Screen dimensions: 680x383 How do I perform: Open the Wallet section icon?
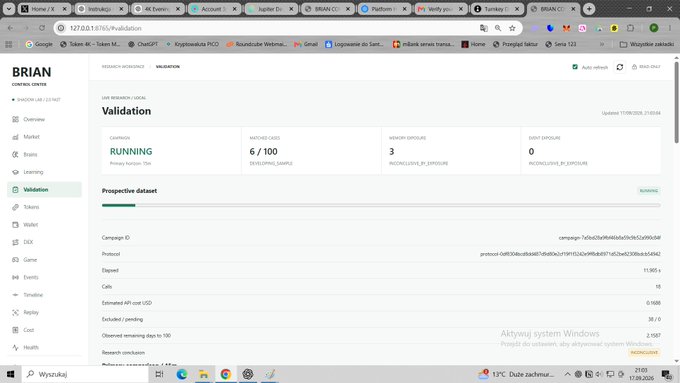click(16, 225)
